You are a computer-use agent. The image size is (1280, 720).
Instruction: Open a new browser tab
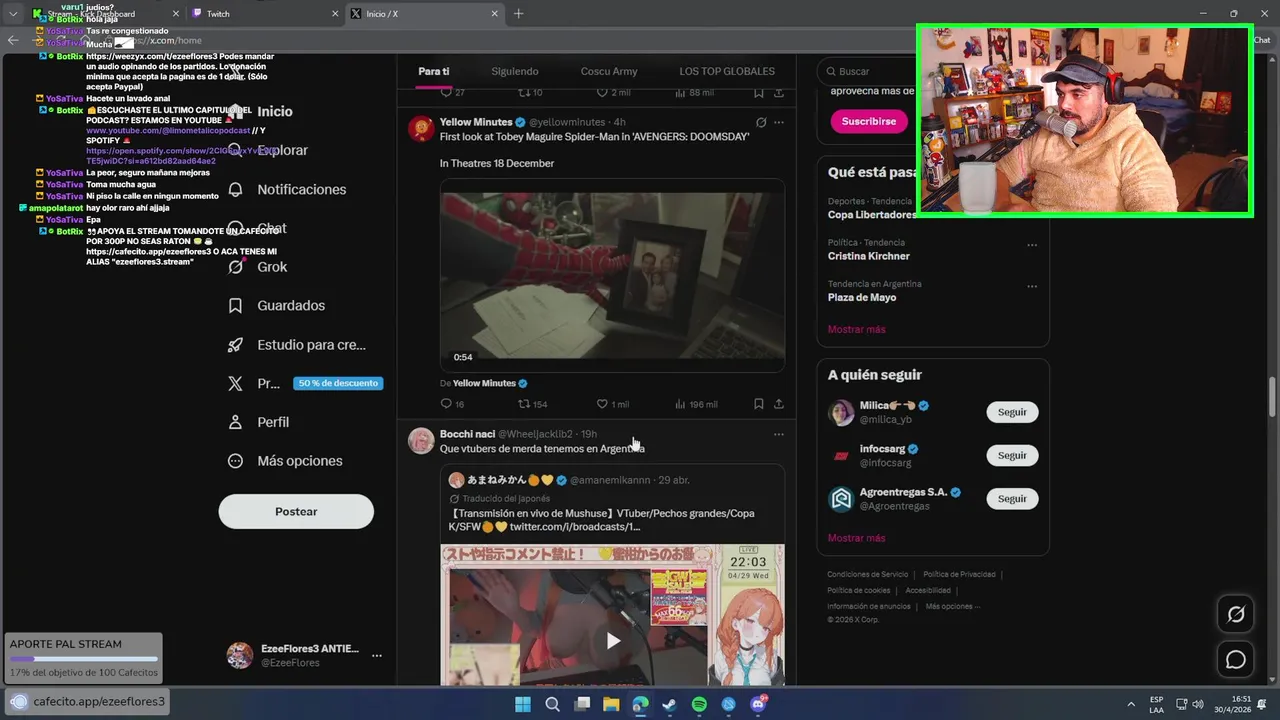click(x=518, y=14)
